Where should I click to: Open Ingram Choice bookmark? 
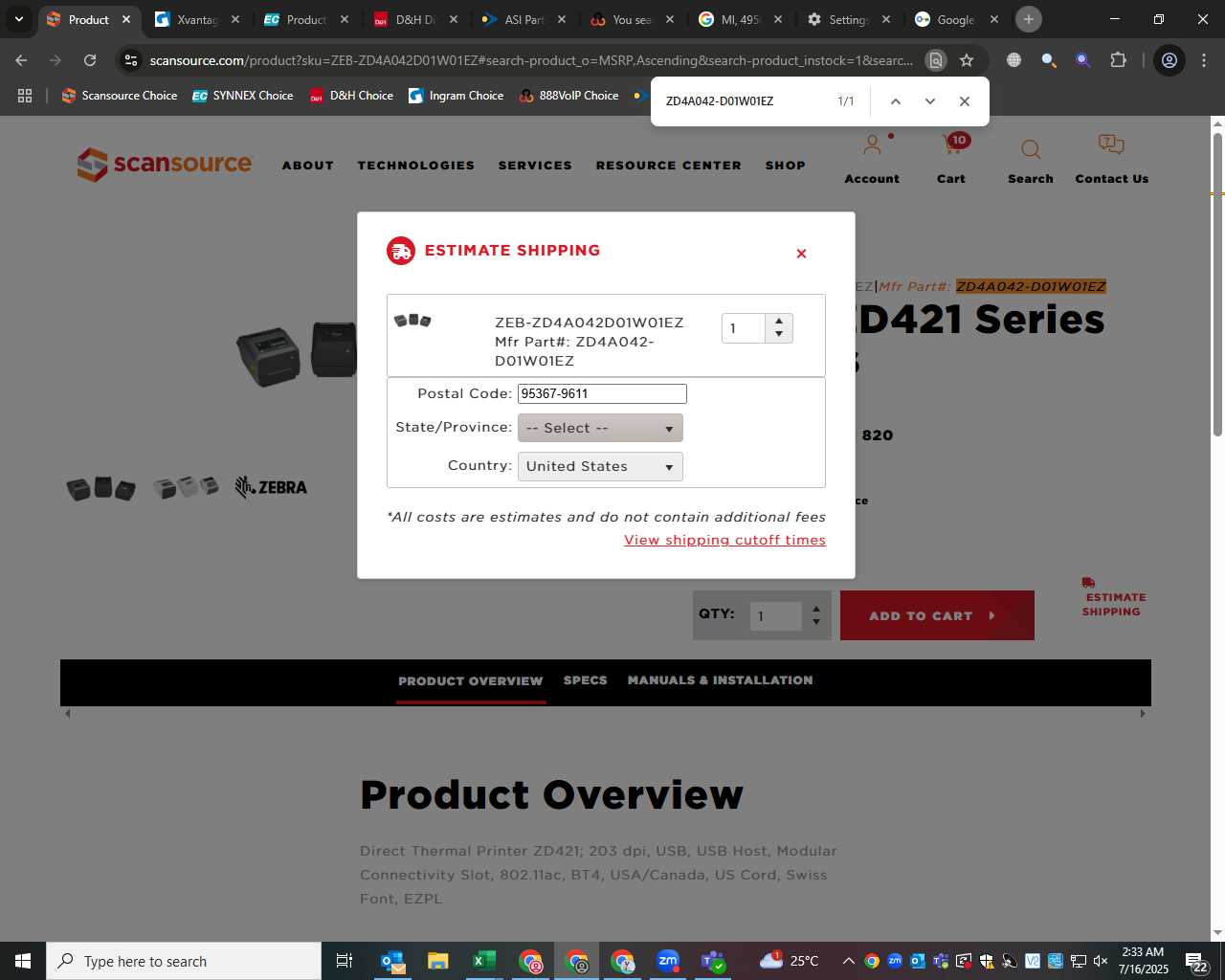click(x=457, y=96)
